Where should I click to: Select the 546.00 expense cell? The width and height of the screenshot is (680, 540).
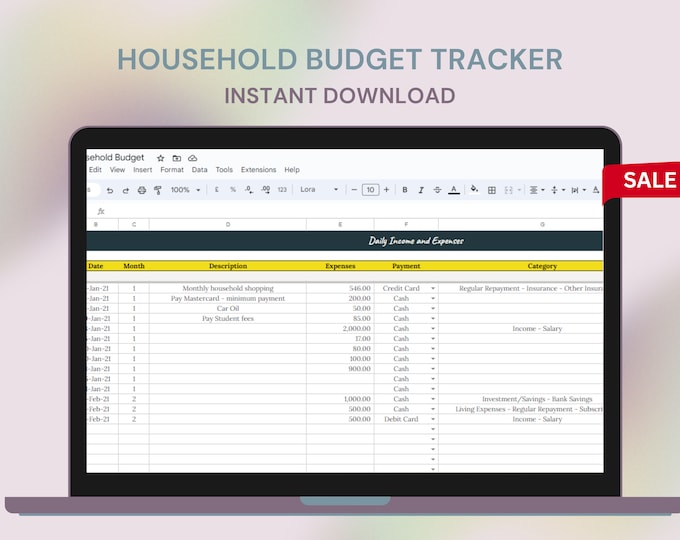pyautogui.click(x=340, y=288)
